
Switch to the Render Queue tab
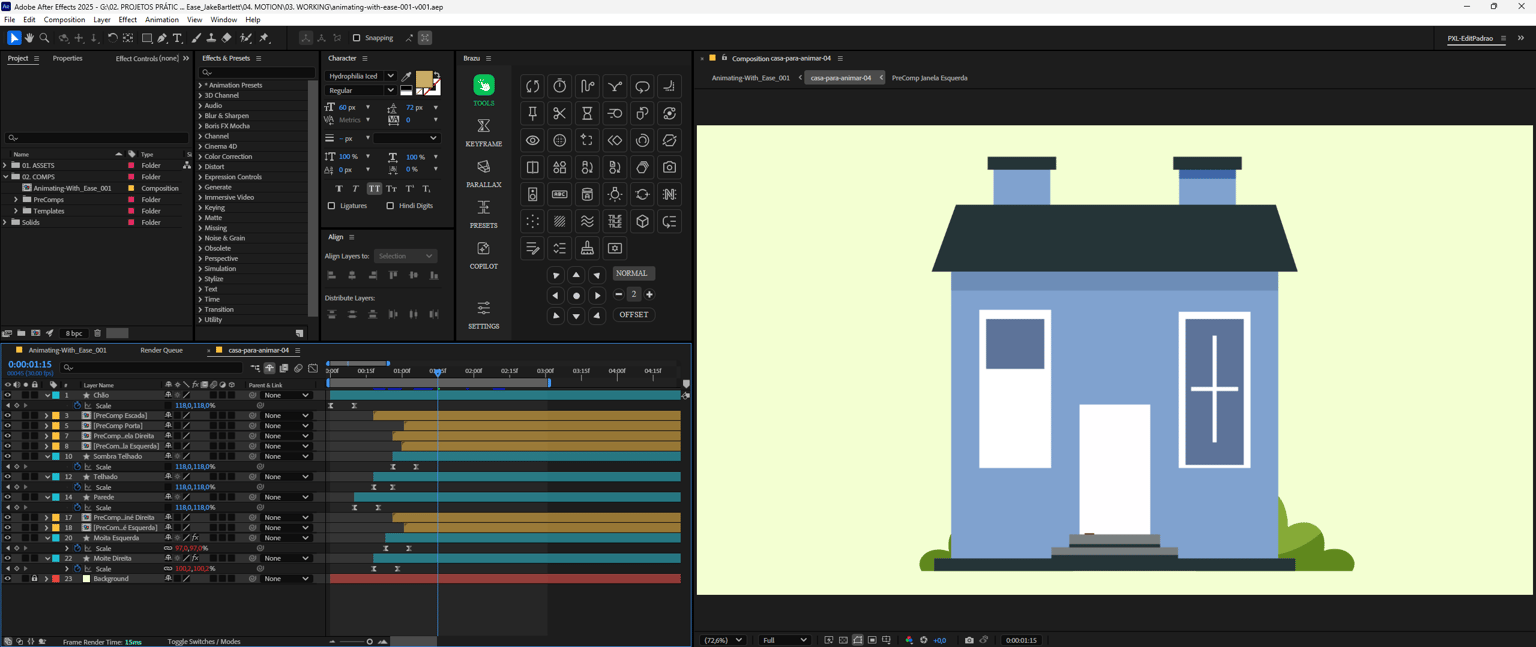click(161, 350)
